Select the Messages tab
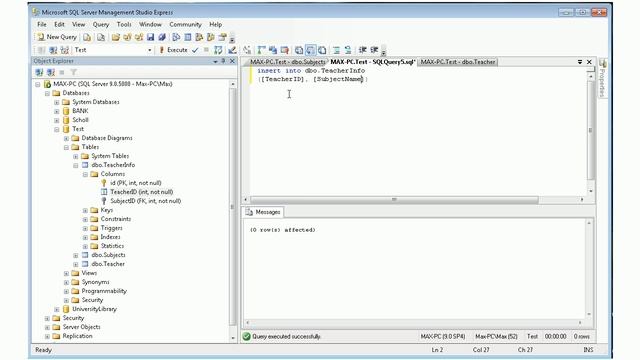Image resolution: width=640 pixels, height=360 pixels. pos(263,212)
